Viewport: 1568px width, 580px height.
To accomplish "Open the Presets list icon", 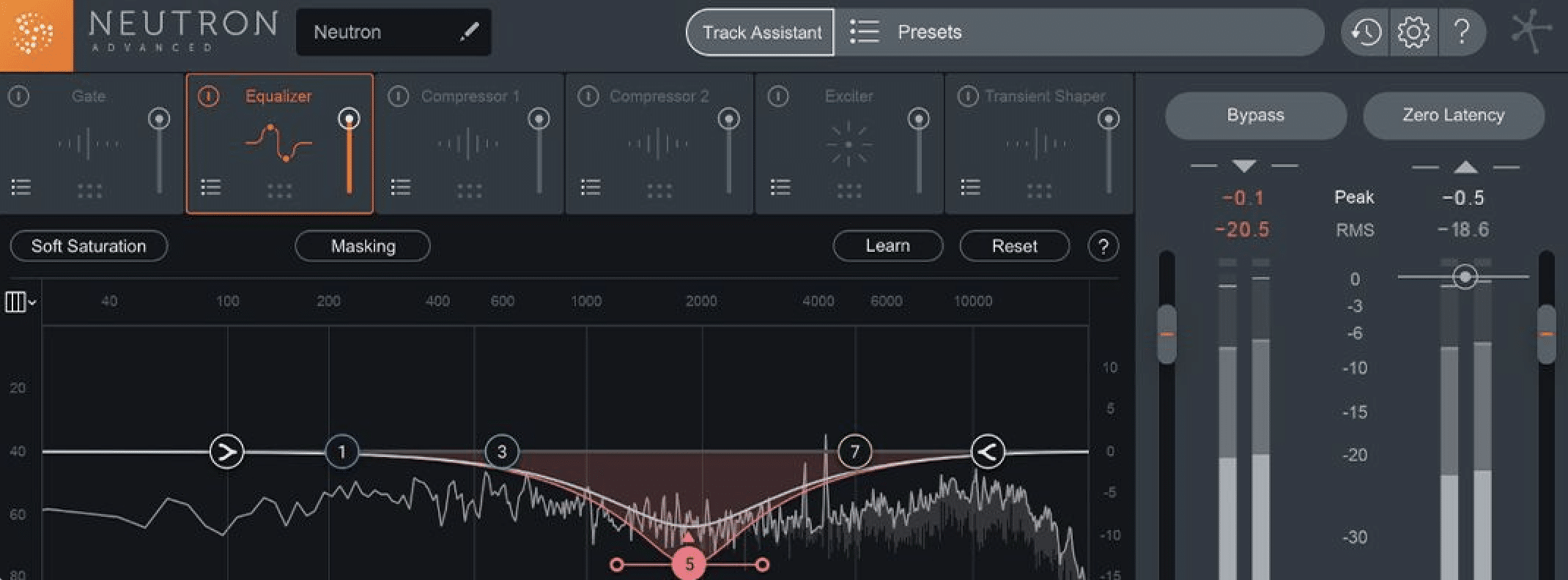I will tap(865, 31).
